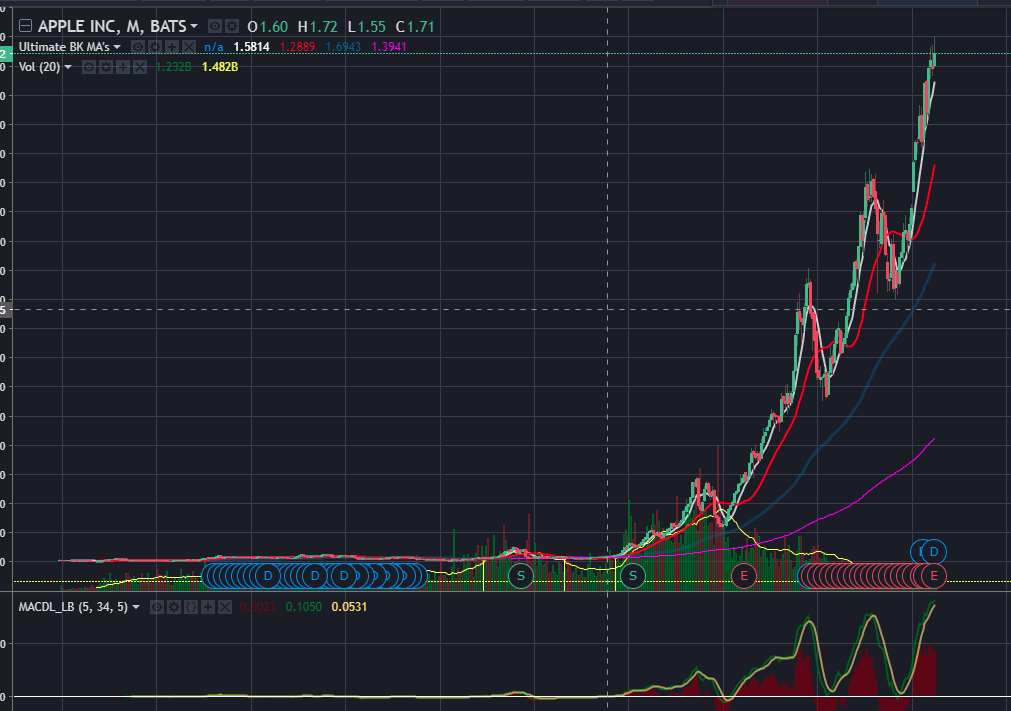
Task: Open MACDL_LB settings gear
Action: 174,607
